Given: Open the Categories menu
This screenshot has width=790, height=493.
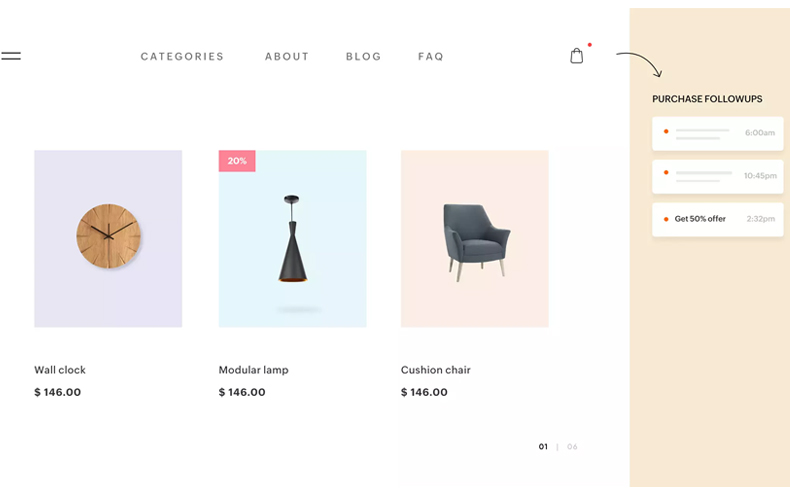Looking at the screenshot, I should point(182,56).
